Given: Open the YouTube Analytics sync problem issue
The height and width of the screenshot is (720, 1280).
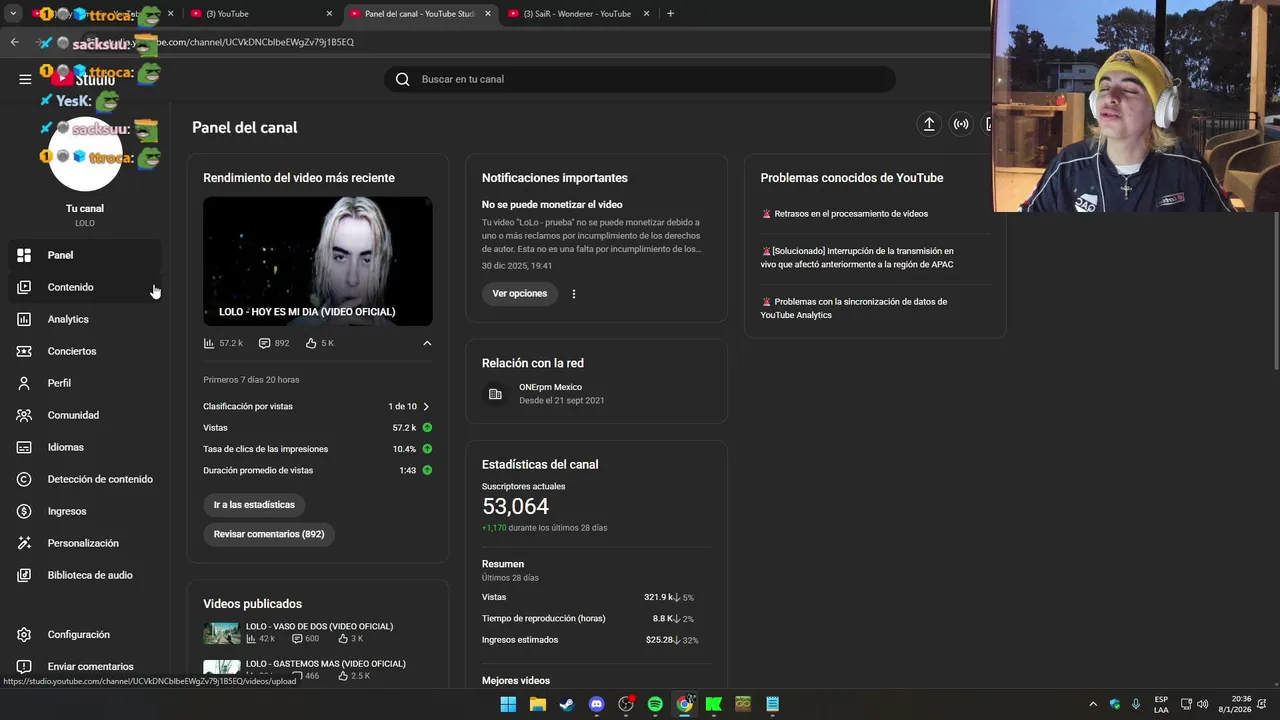Looking at the screenshot, I should 854,308.
